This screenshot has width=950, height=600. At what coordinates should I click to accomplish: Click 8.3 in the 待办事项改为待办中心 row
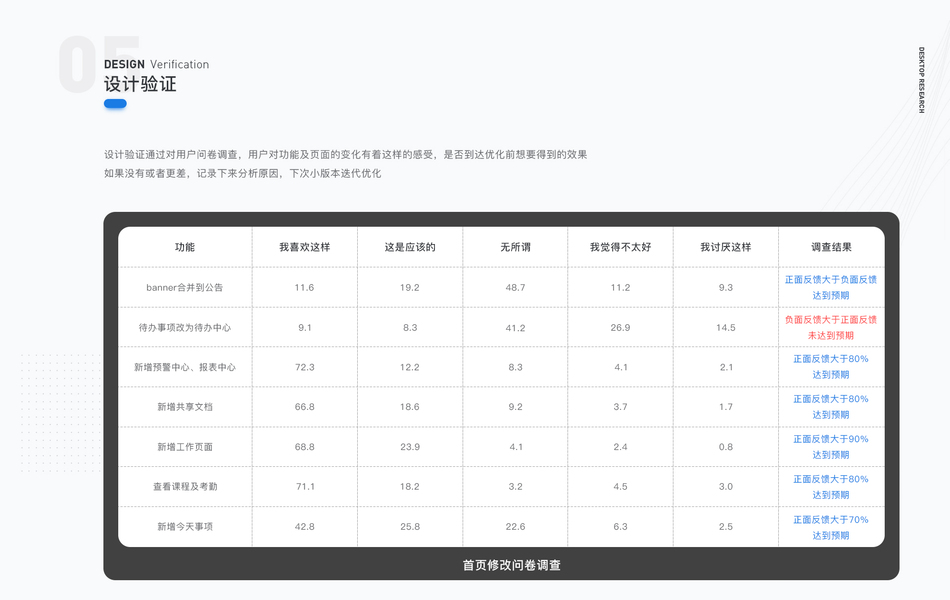(410, 327)
